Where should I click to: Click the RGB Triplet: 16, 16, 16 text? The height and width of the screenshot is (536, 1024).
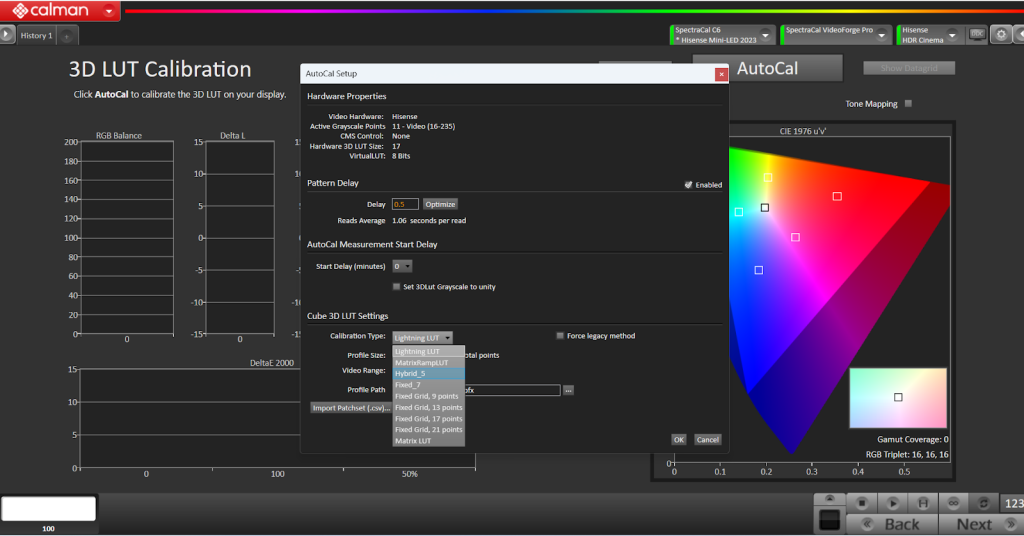tap(907, 454)
